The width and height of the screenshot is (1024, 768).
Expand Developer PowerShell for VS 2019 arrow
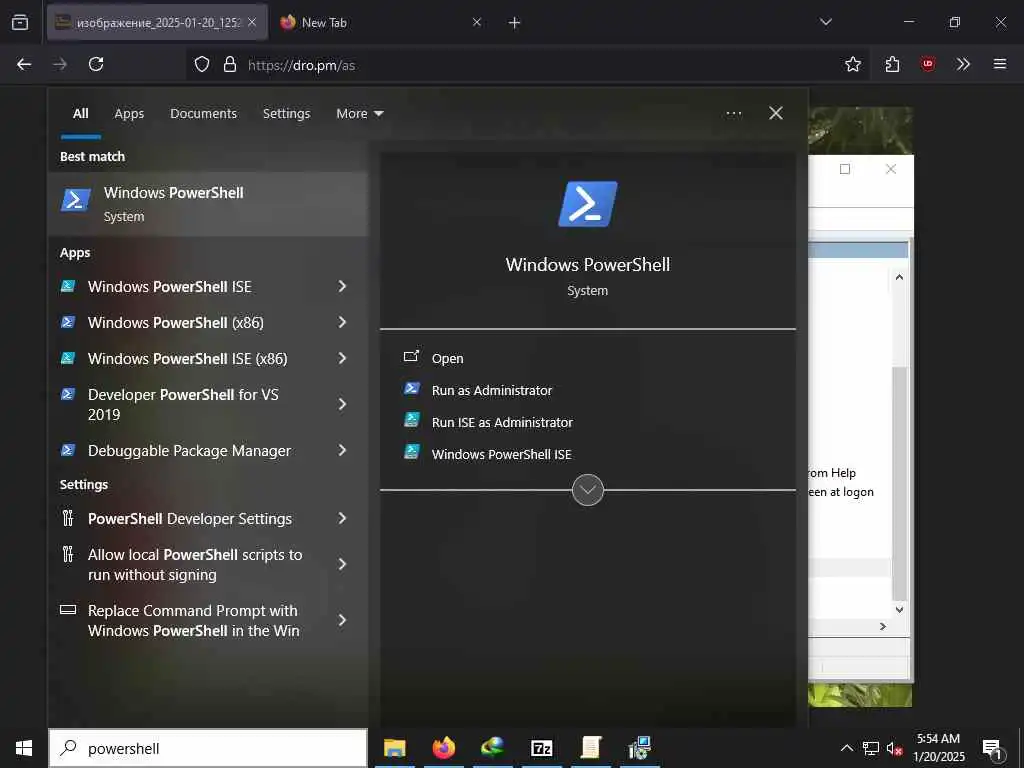click(342, 404)
